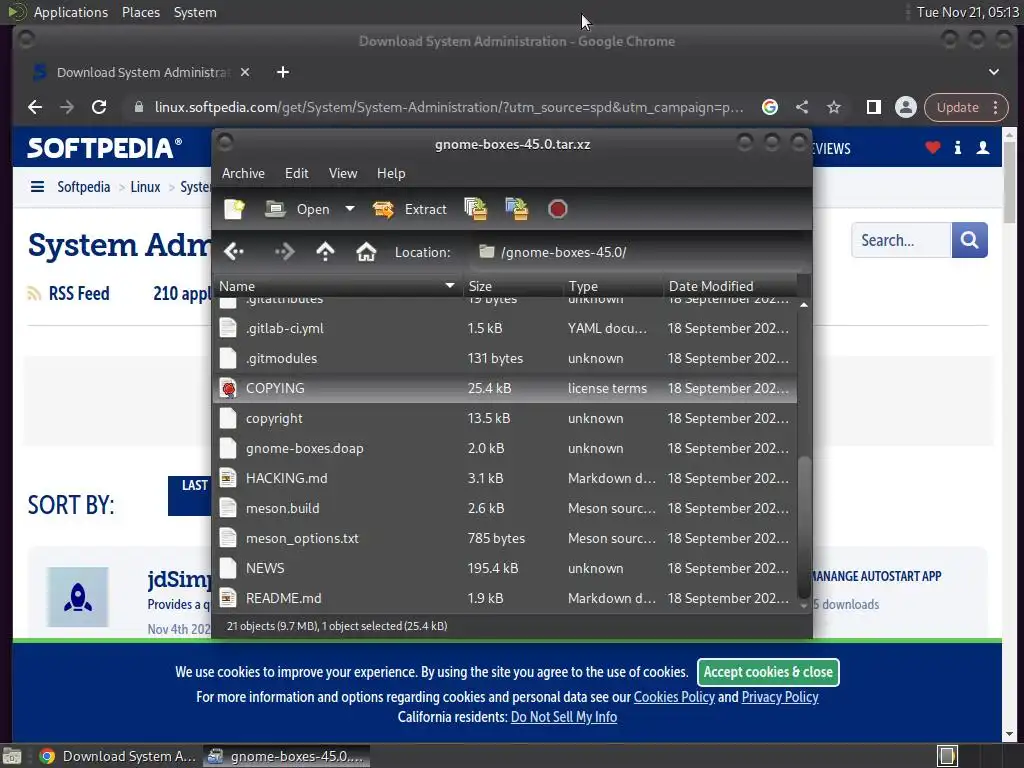This screenshot has height=768, width=1024.
Task: Select the NEWS file row
Action: (x=505, y=569)
